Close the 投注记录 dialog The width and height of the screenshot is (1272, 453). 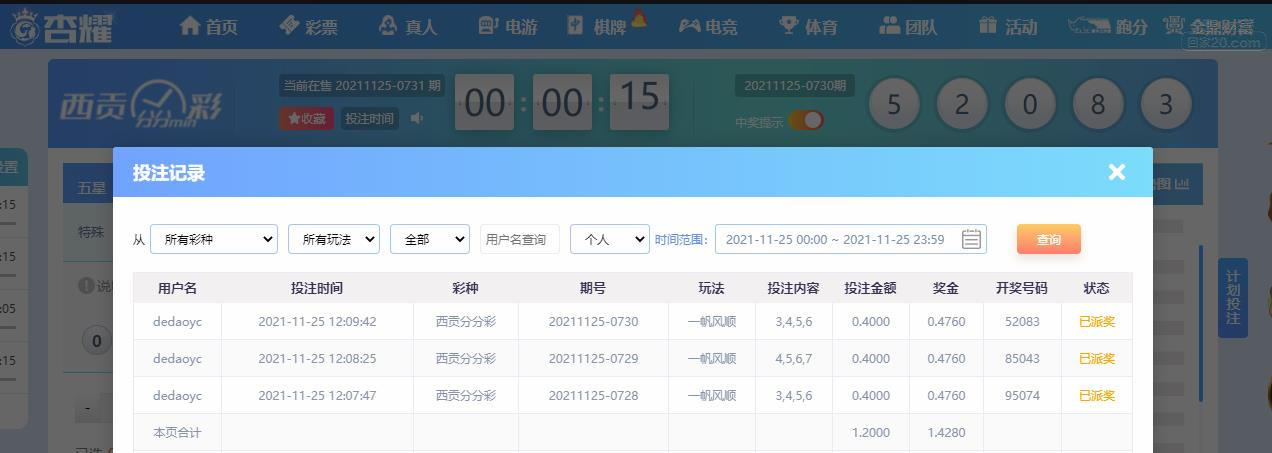(x=1117, y=172)
